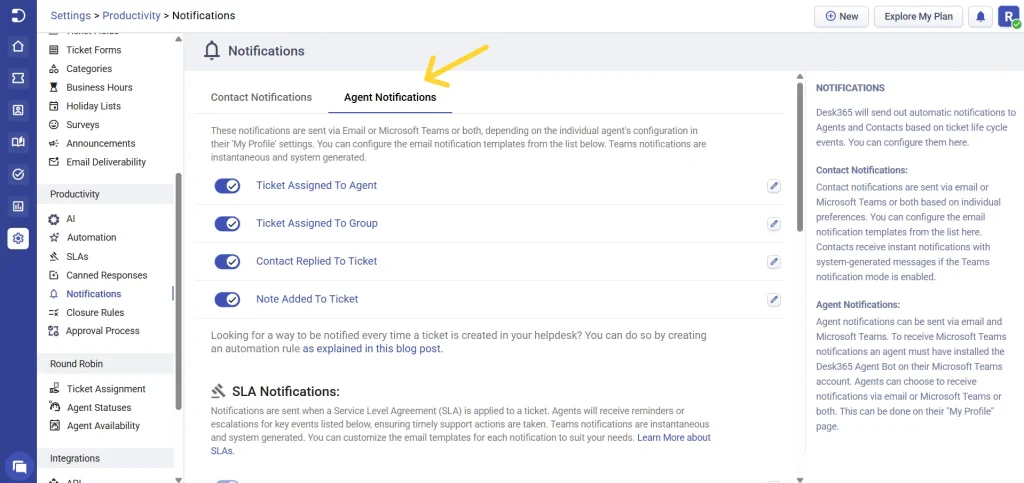The width and height of the screenshot is (1024, 483).
Task: Click the icon beside Canned Responses
Action: pyautogui.click(x=54, y=275)
